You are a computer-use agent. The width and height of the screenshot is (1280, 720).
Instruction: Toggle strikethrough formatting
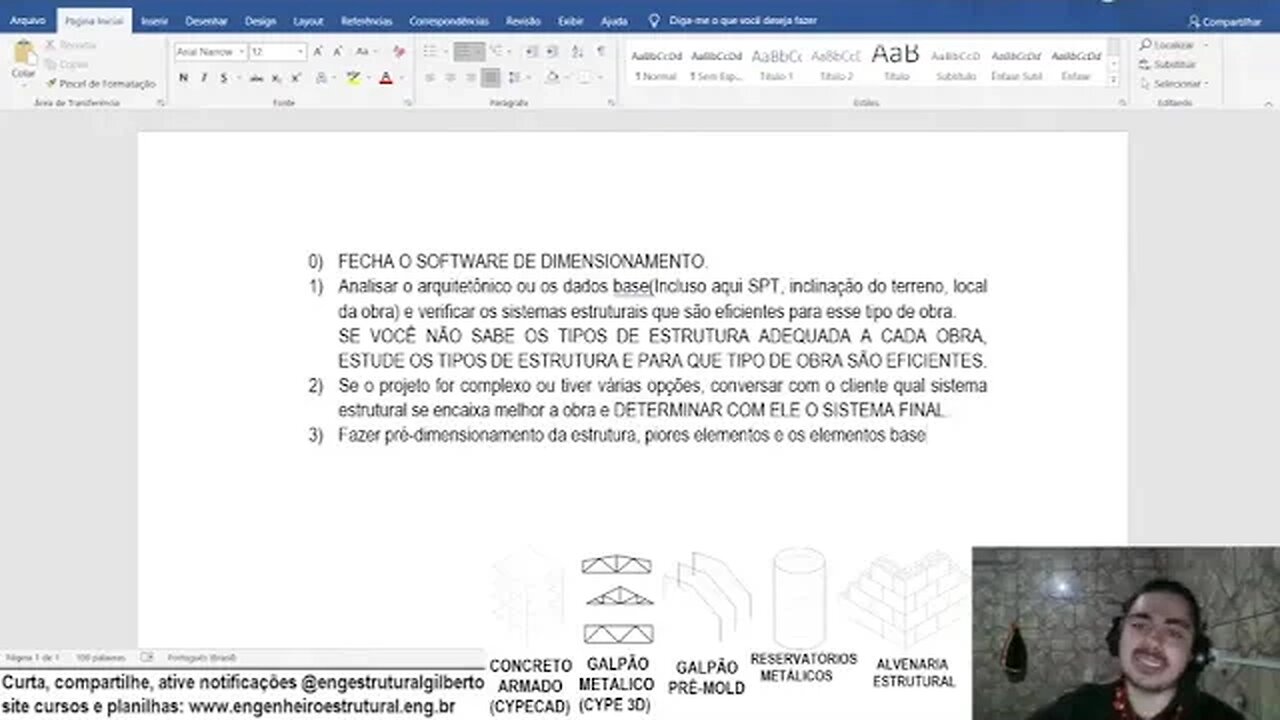257,78
